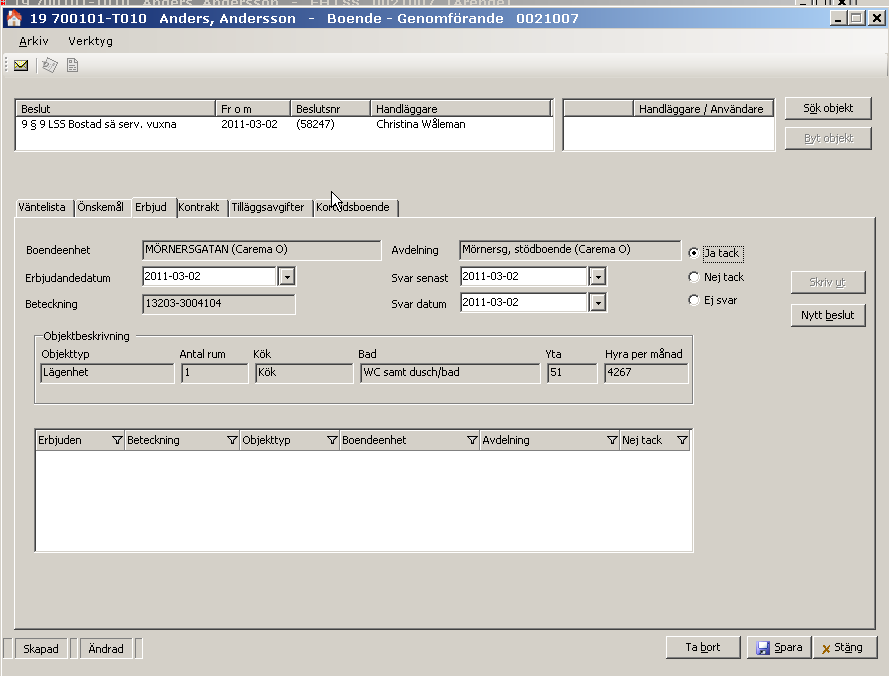Open Svar senast date dropdown
Viewport: 889px width, 676px height.
[x=598, y=277]
